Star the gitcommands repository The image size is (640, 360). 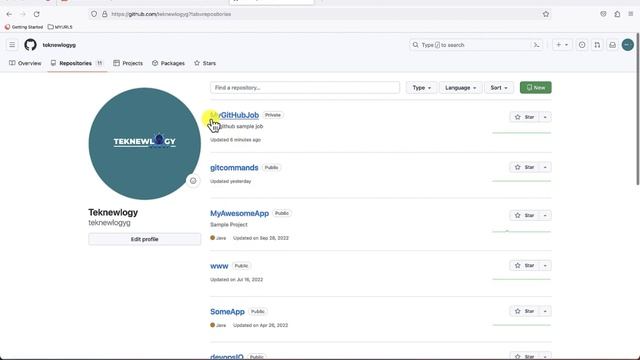point(524,167)
